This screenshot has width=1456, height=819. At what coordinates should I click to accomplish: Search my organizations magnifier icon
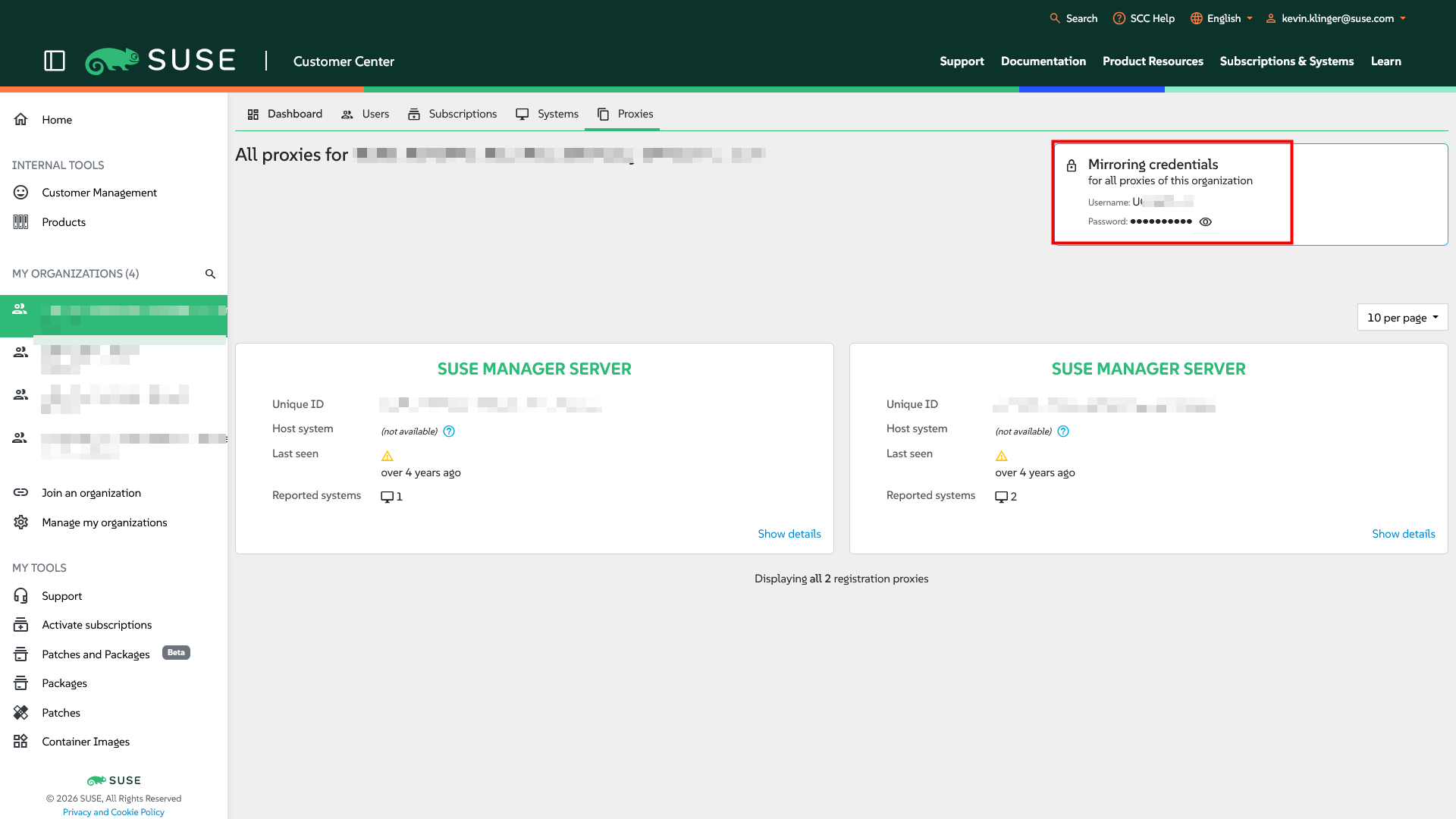coord(210,274)
